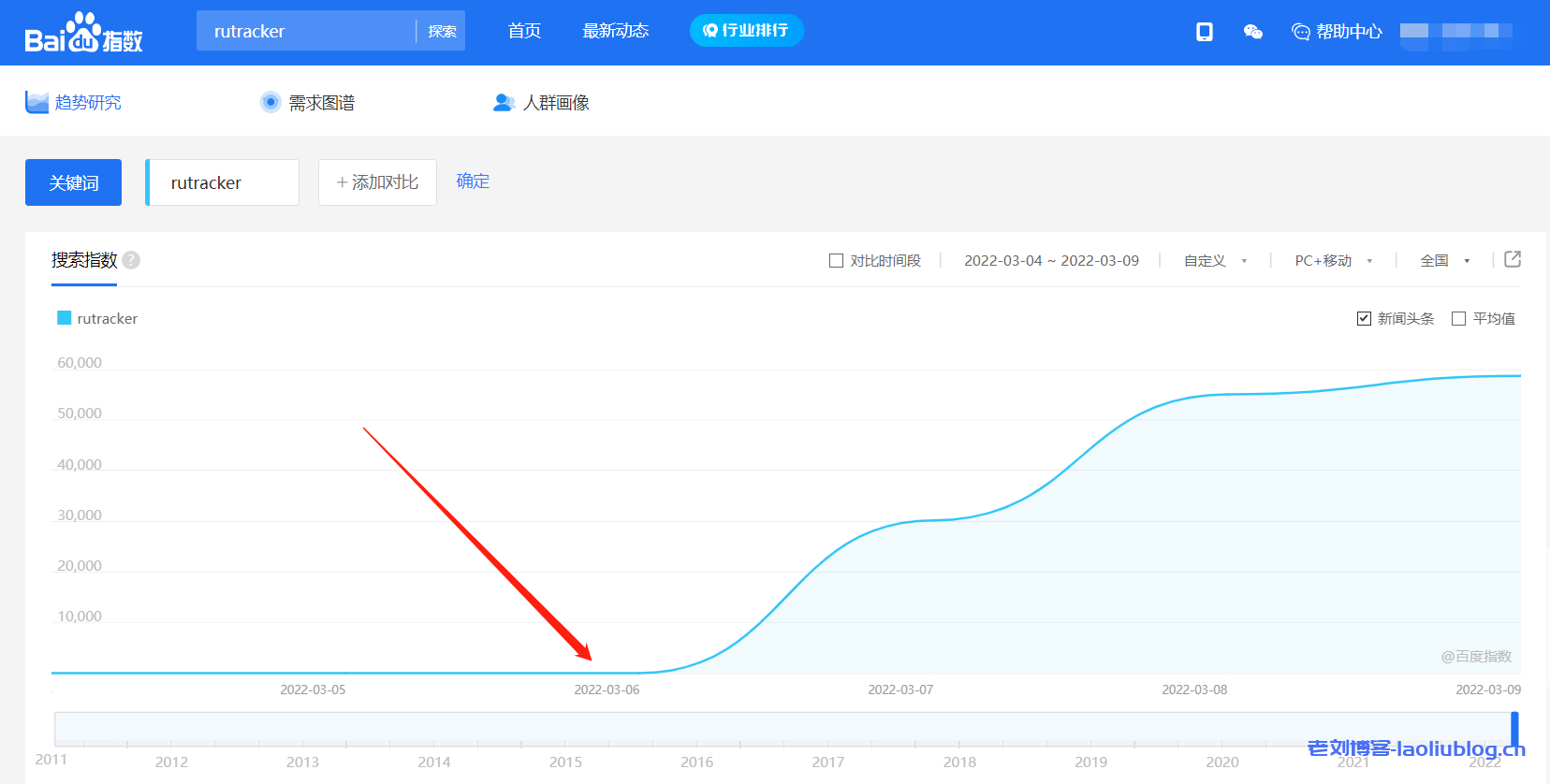The height and width of the screenshot is (784, 1550).
Task: Switch to the 趋势研究 tab
Action: pos(87,102)
